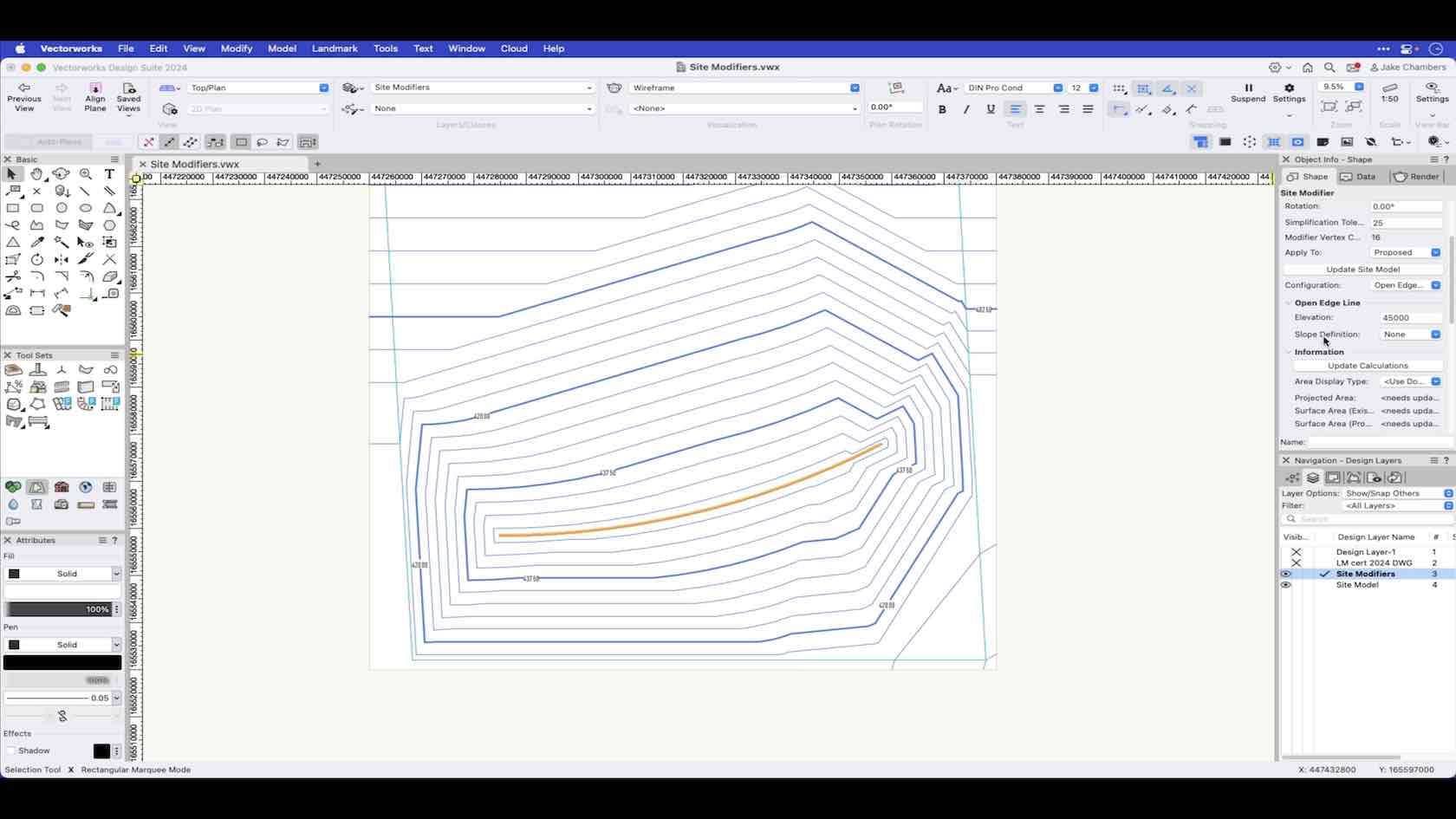Click the black Pen color swatch
Image resolution: width=1456 pixels, height=819 pixels.
click(x=62, y=662)
